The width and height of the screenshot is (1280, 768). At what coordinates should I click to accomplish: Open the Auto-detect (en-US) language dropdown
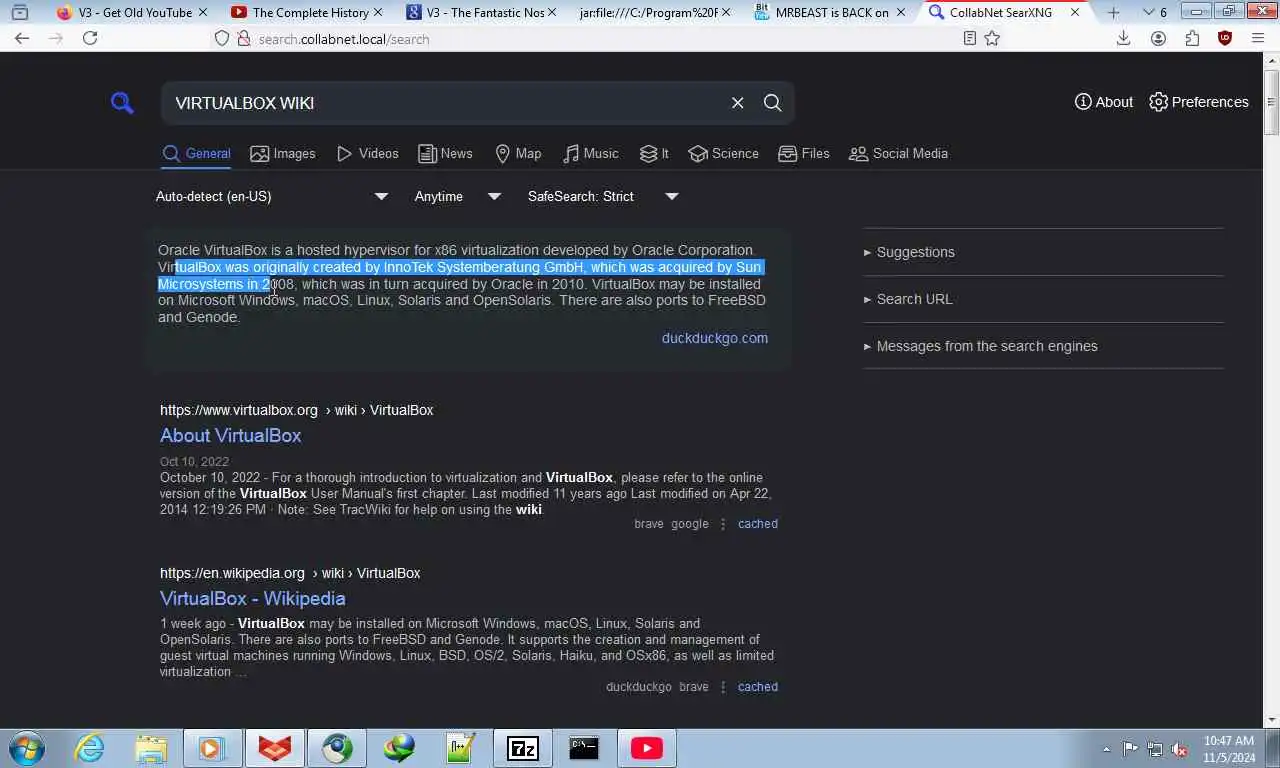tap(272, 196)
